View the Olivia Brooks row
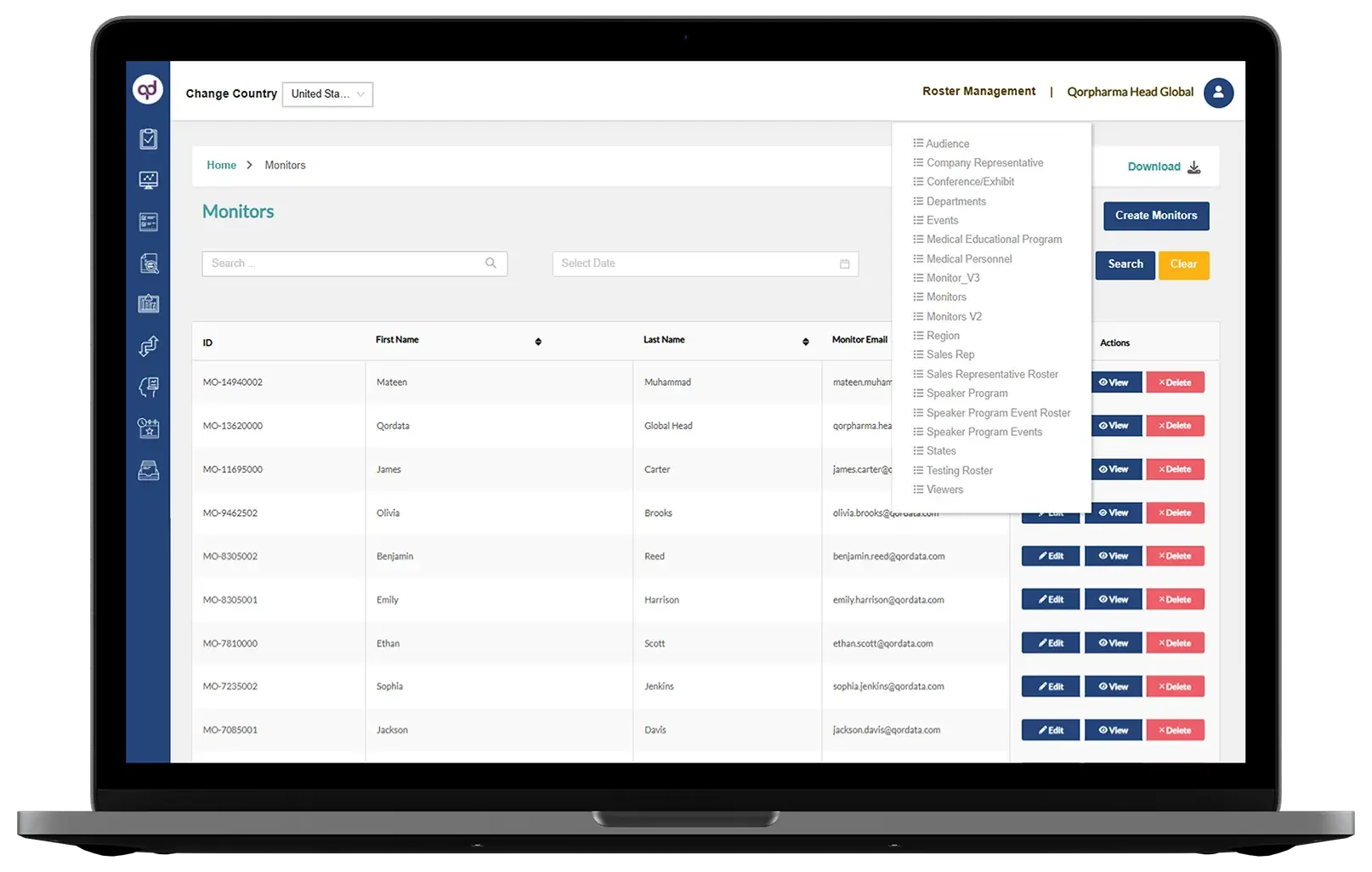The image size is (1372, 872). (x=1114, y=512)
